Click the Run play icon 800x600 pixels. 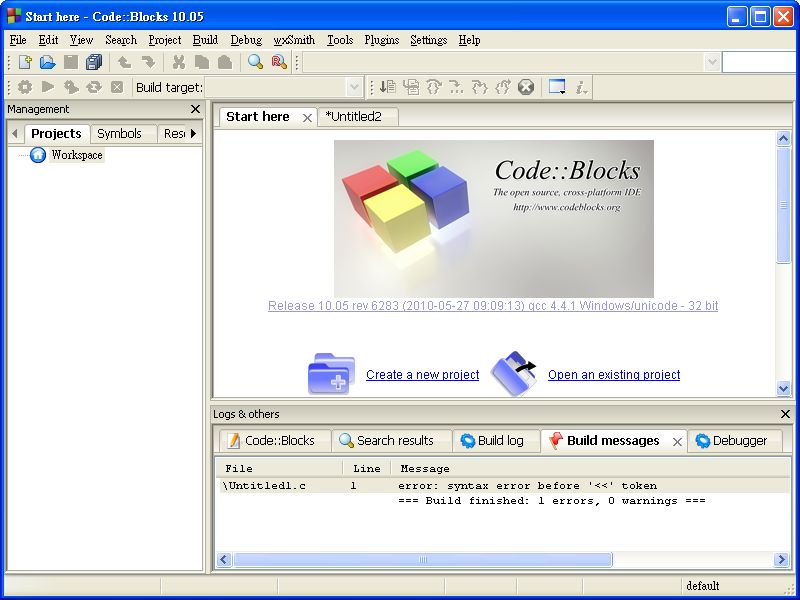tap(48, 87)
